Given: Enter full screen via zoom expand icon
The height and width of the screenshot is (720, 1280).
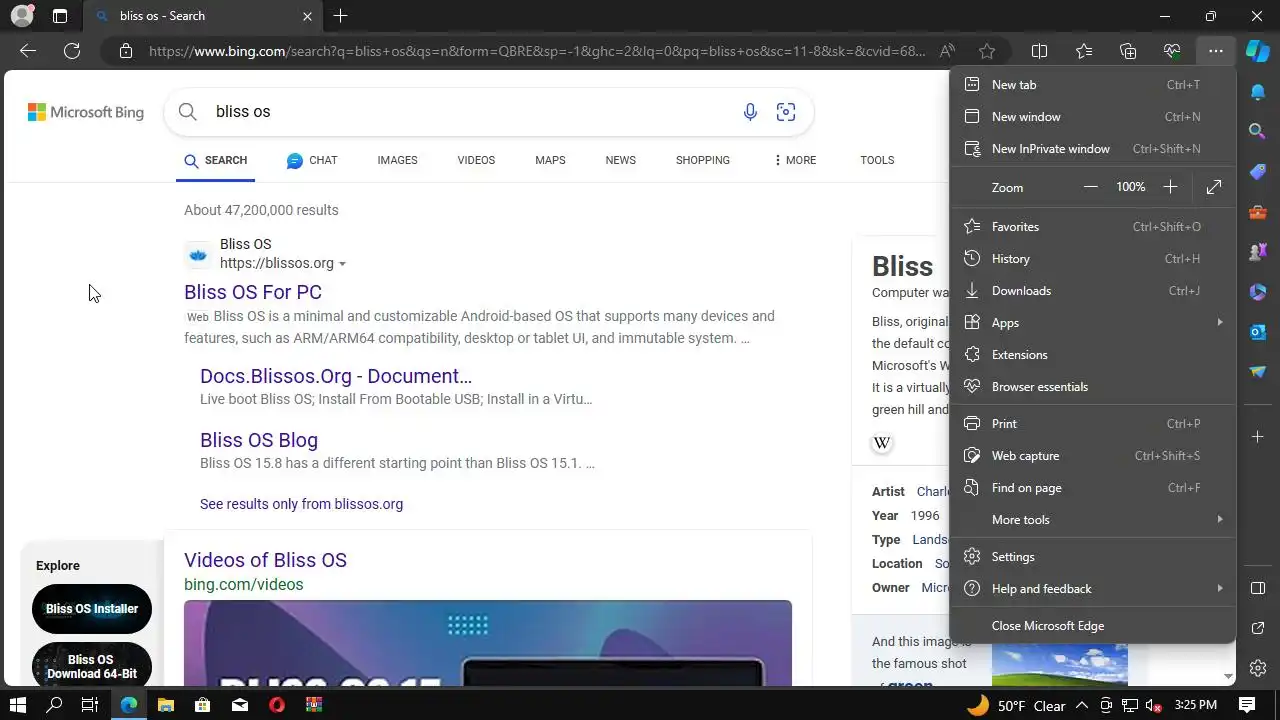Looking at the screenshot, I should point(1214,187).
